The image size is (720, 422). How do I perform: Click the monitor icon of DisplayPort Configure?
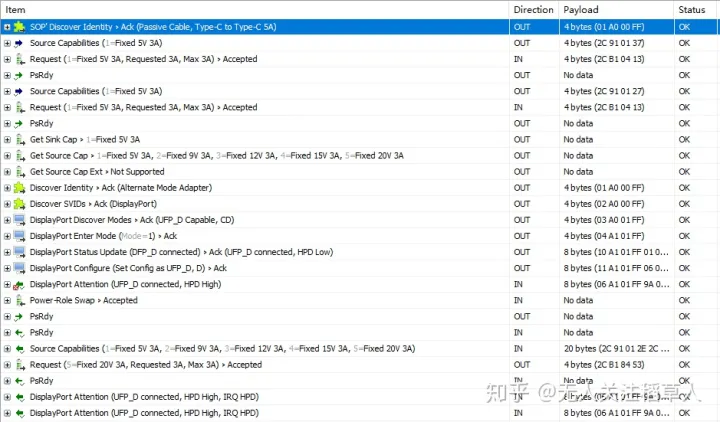point(19,268)
